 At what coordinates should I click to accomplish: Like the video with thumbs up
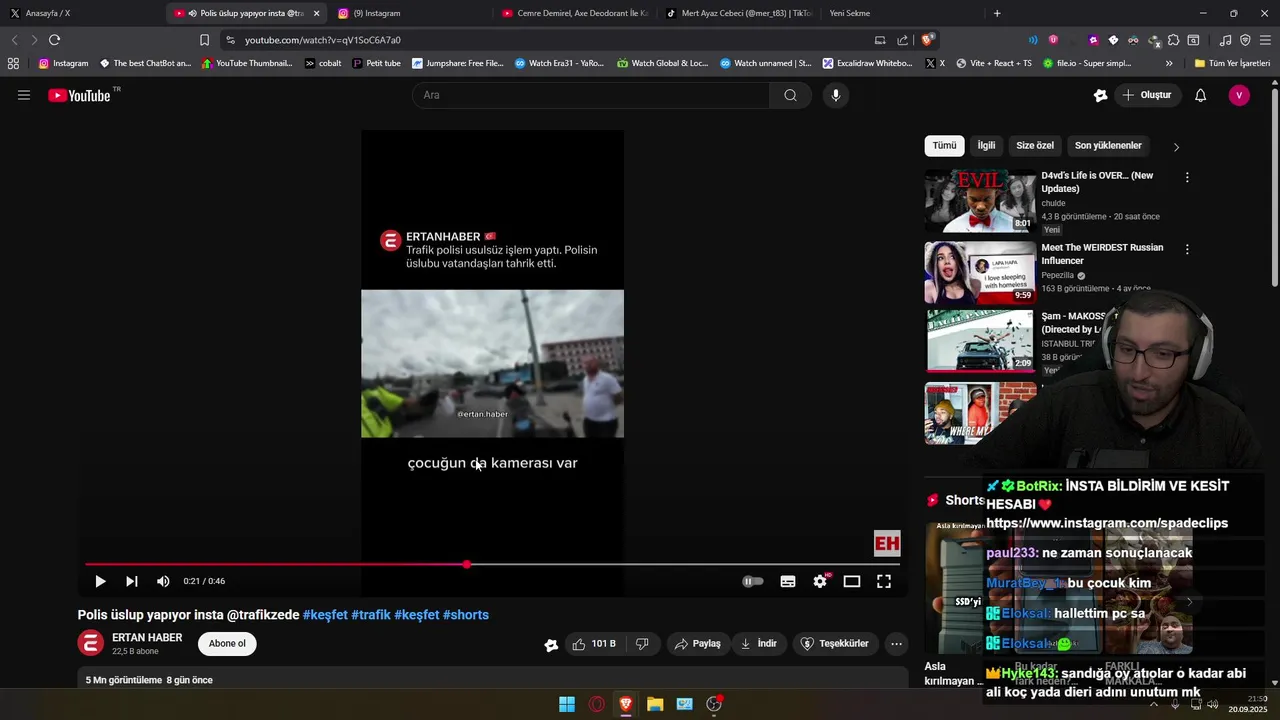pyautogui.click(x=593, y=644)
